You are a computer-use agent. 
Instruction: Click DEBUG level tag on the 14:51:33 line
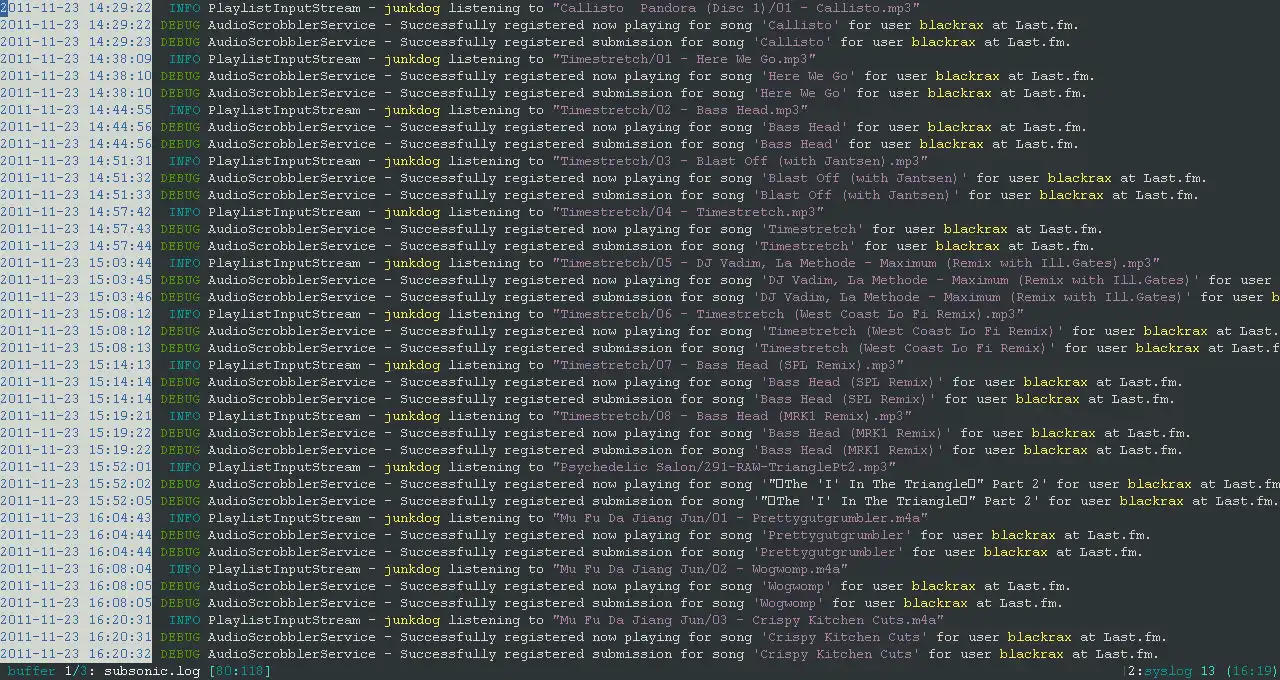(180, 195)
